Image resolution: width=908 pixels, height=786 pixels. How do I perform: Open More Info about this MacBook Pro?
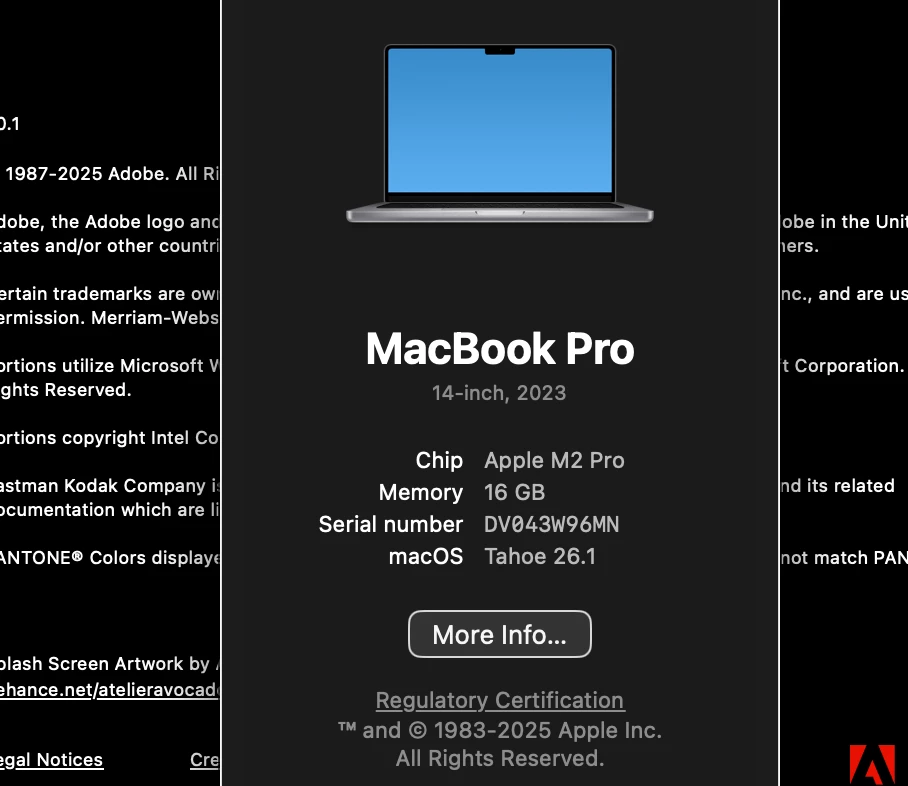tap(500, 634)
